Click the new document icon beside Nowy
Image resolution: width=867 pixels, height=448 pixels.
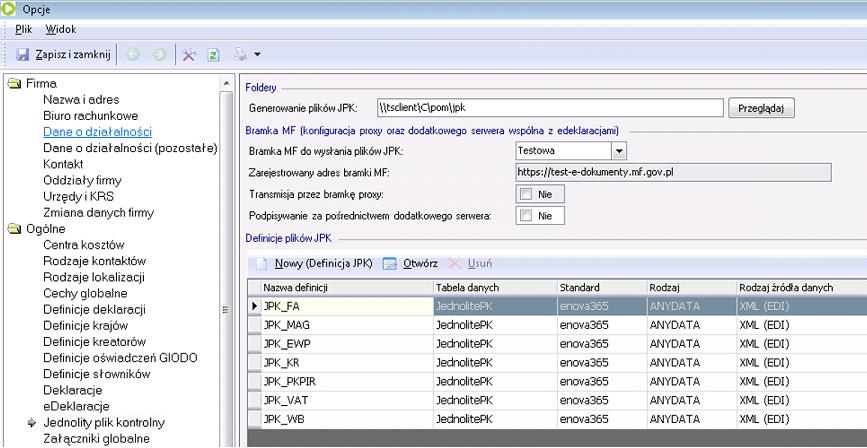pos(262,264)
